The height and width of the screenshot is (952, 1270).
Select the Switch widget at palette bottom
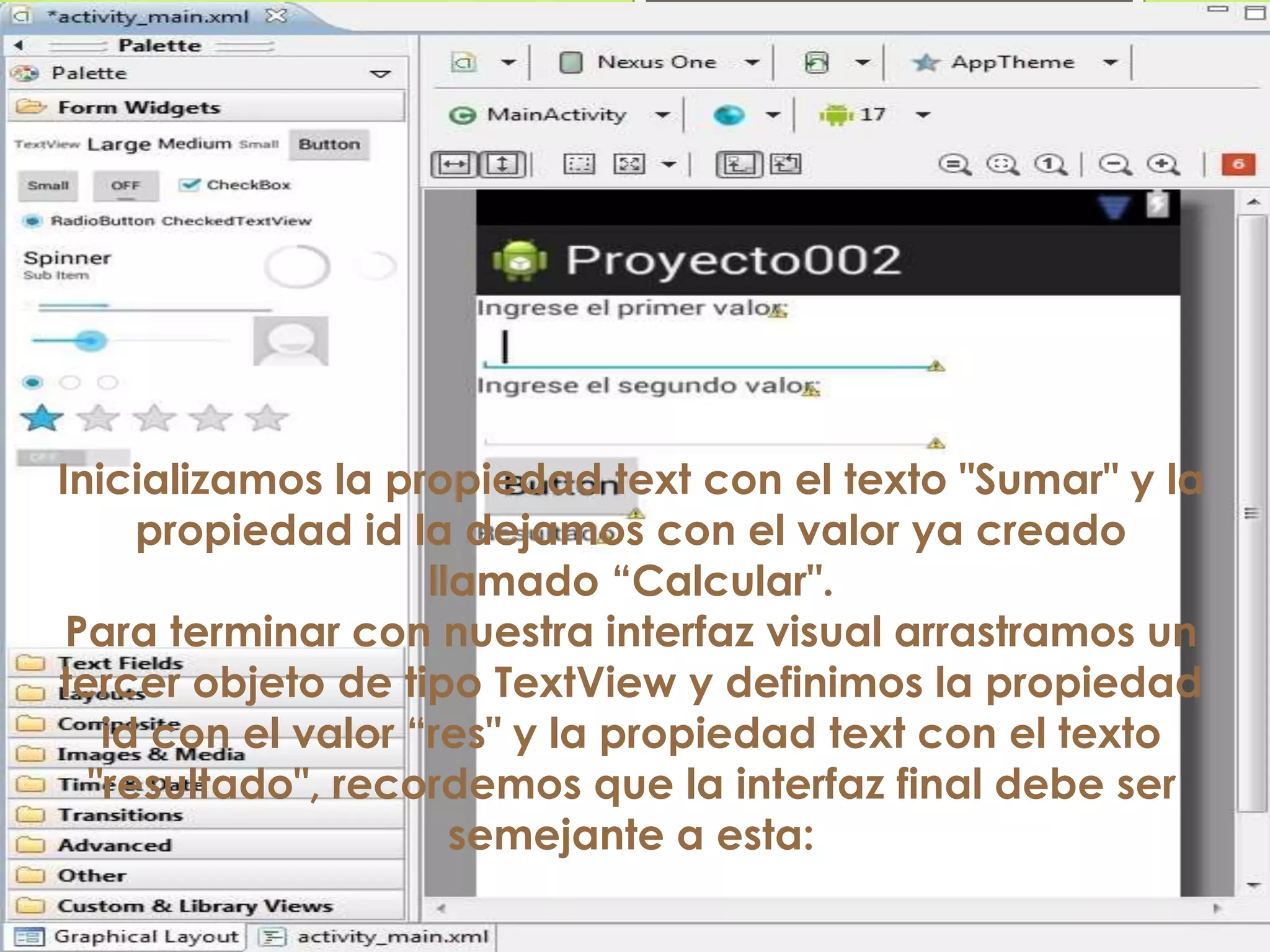[73, 457]
